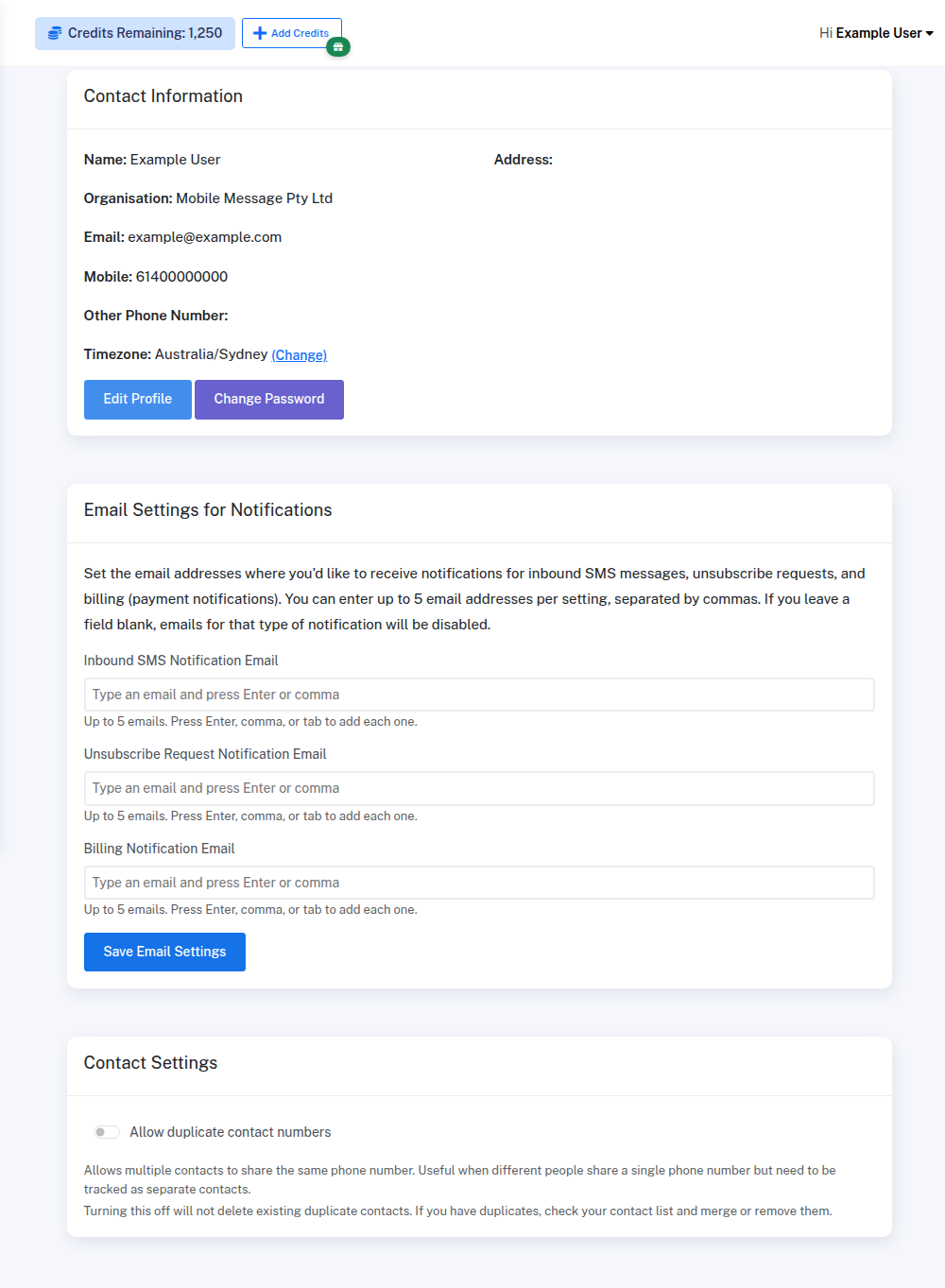Click the "Allow duplicate contact numbers" label text
Viewport: 945px width, 1288px height.
coord(230,1132)
